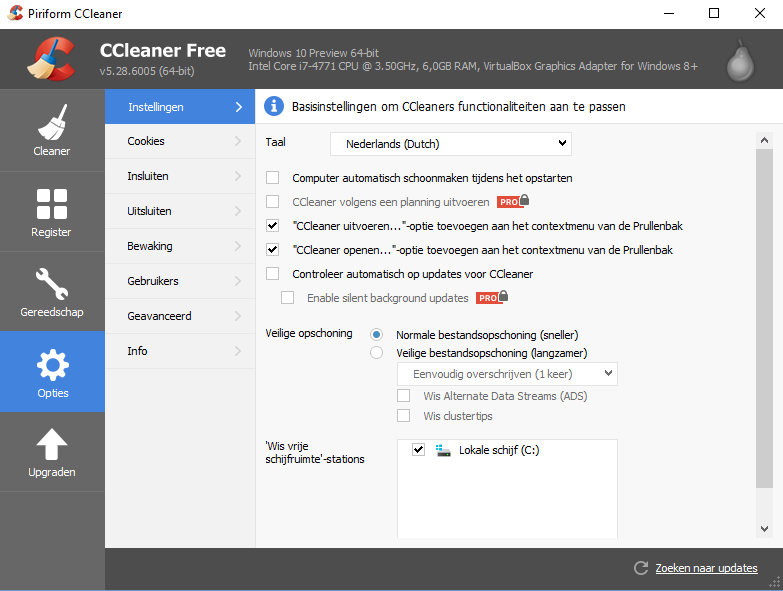Uncheck Lokale schijf (C:) drive checkbox
This screenshot has height=591, width=783.
tap(418, 451)
